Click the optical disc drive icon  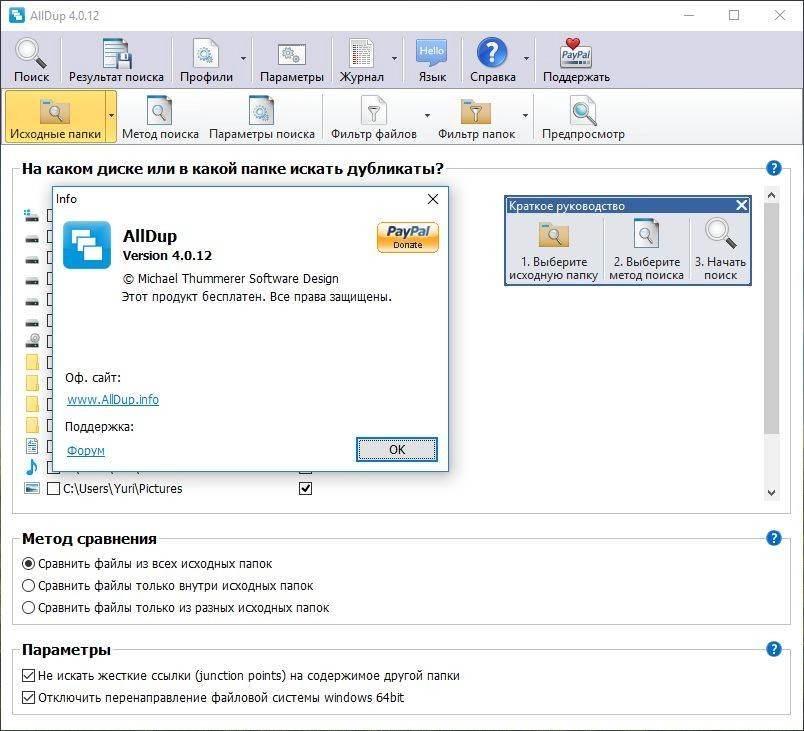click(x=32, y=340)
